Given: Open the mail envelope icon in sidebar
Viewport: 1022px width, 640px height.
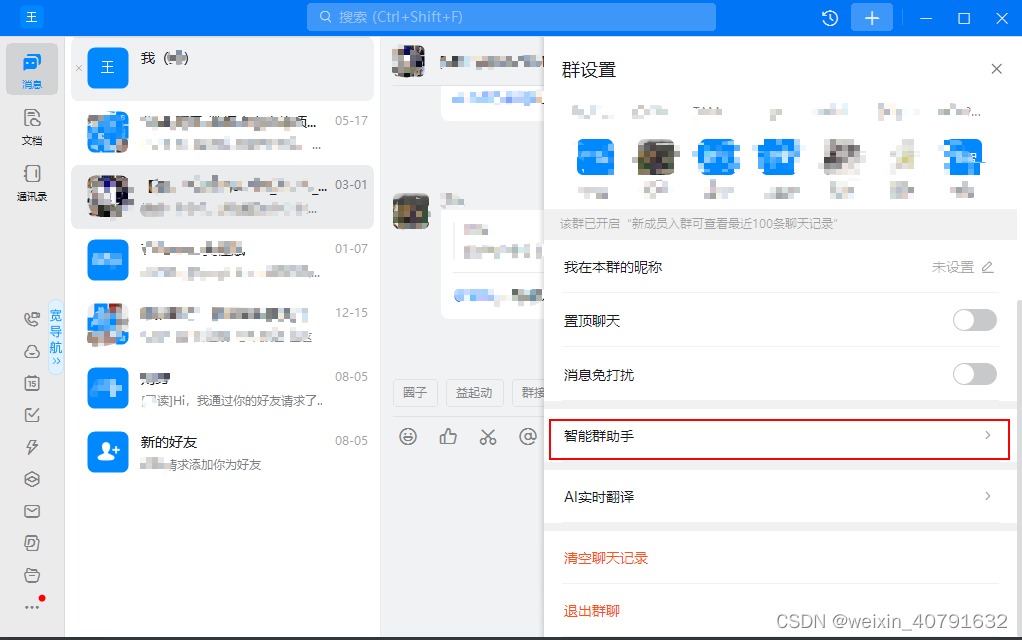Looking at the screenshot, I should [31, 511].
